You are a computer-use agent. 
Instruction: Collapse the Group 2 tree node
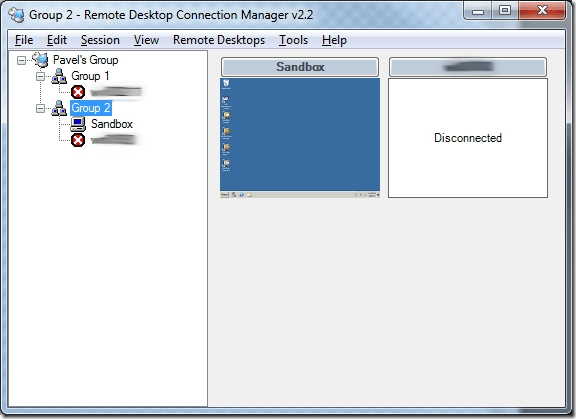pos(40,108)
